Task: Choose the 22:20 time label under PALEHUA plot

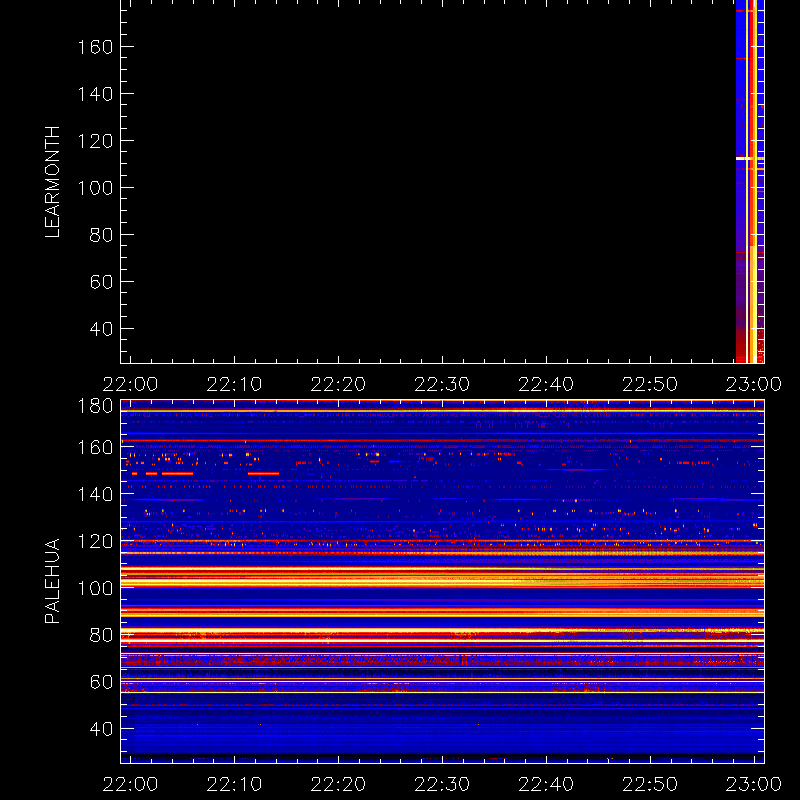Action: [338, 784]
